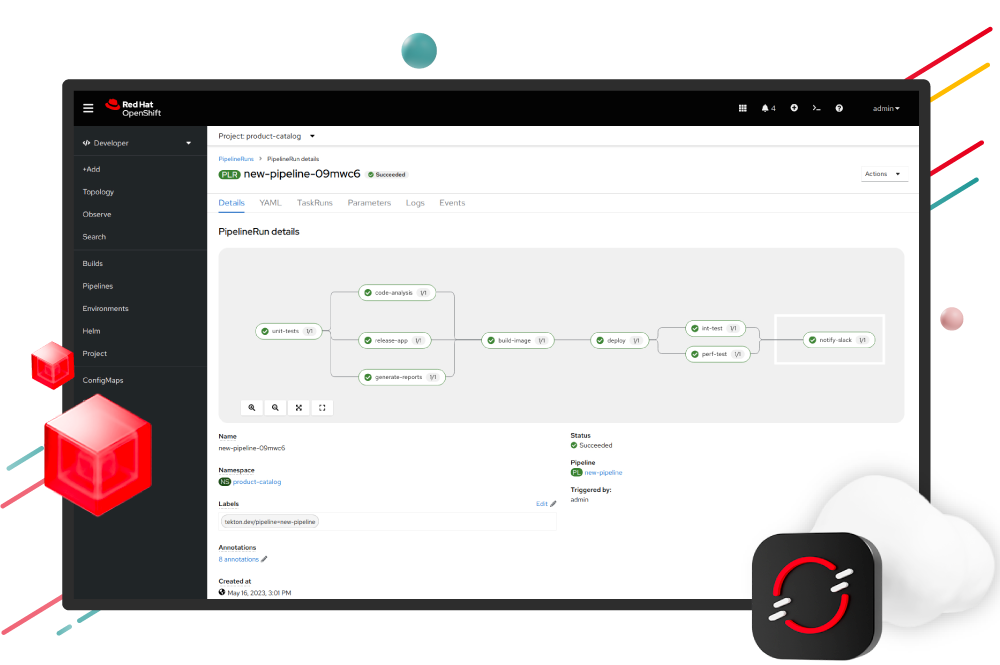Fit pipeline graph to screen
The width and height of the screenshot is (1000, 665).
pos(298,407)
